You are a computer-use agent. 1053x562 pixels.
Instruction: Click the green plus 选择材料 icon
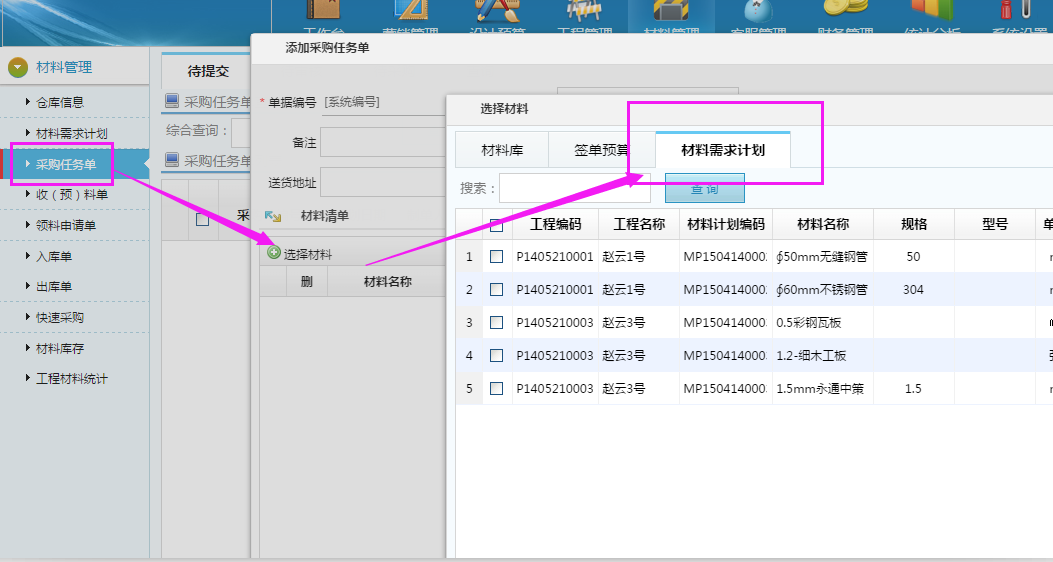pyautogui.click(x=274, y=253)
